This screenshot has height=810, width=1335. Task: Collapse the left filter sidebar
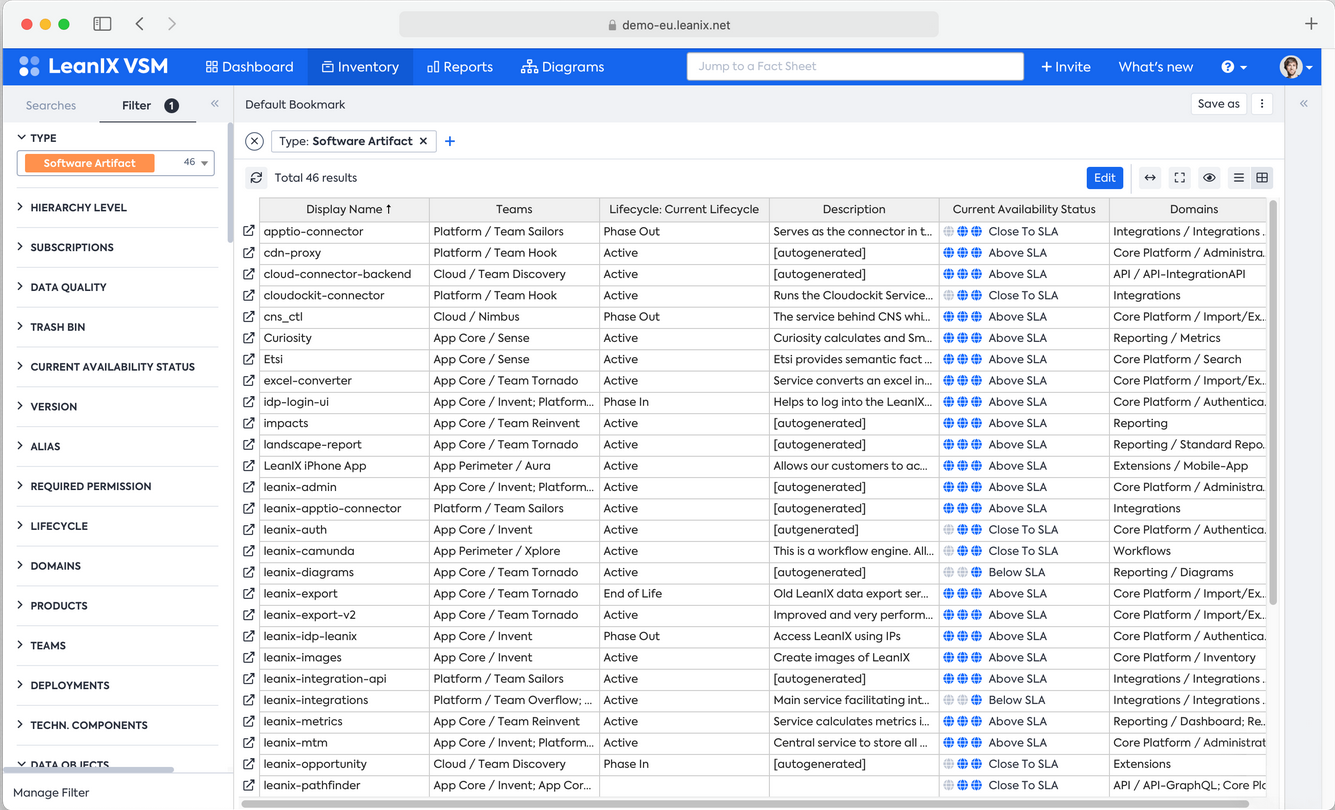click(x=215, y=104)
